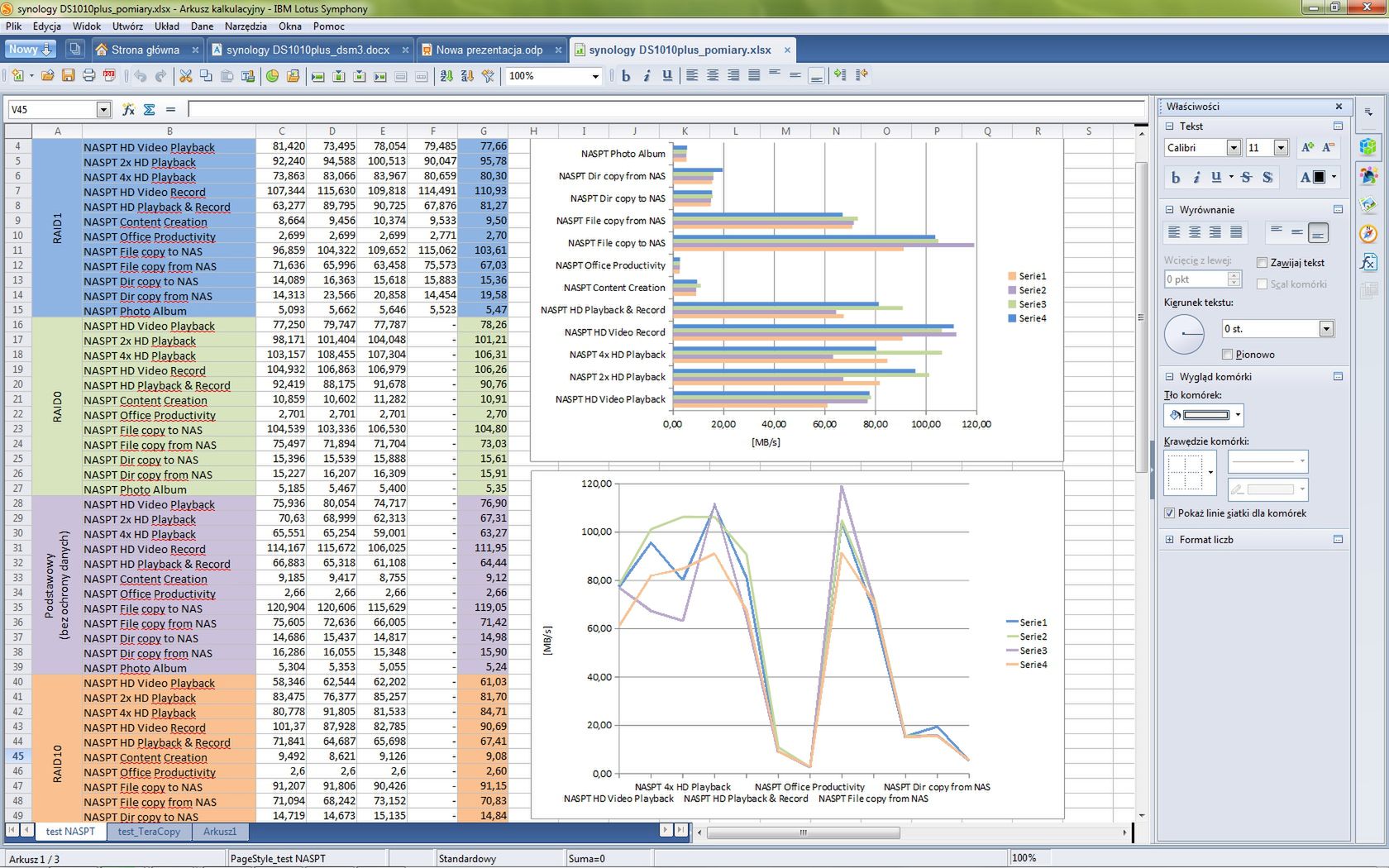This screenshot has width=1389, height=868.
Task: Apply strikethrough in Properties panel
Action: 1247,177
